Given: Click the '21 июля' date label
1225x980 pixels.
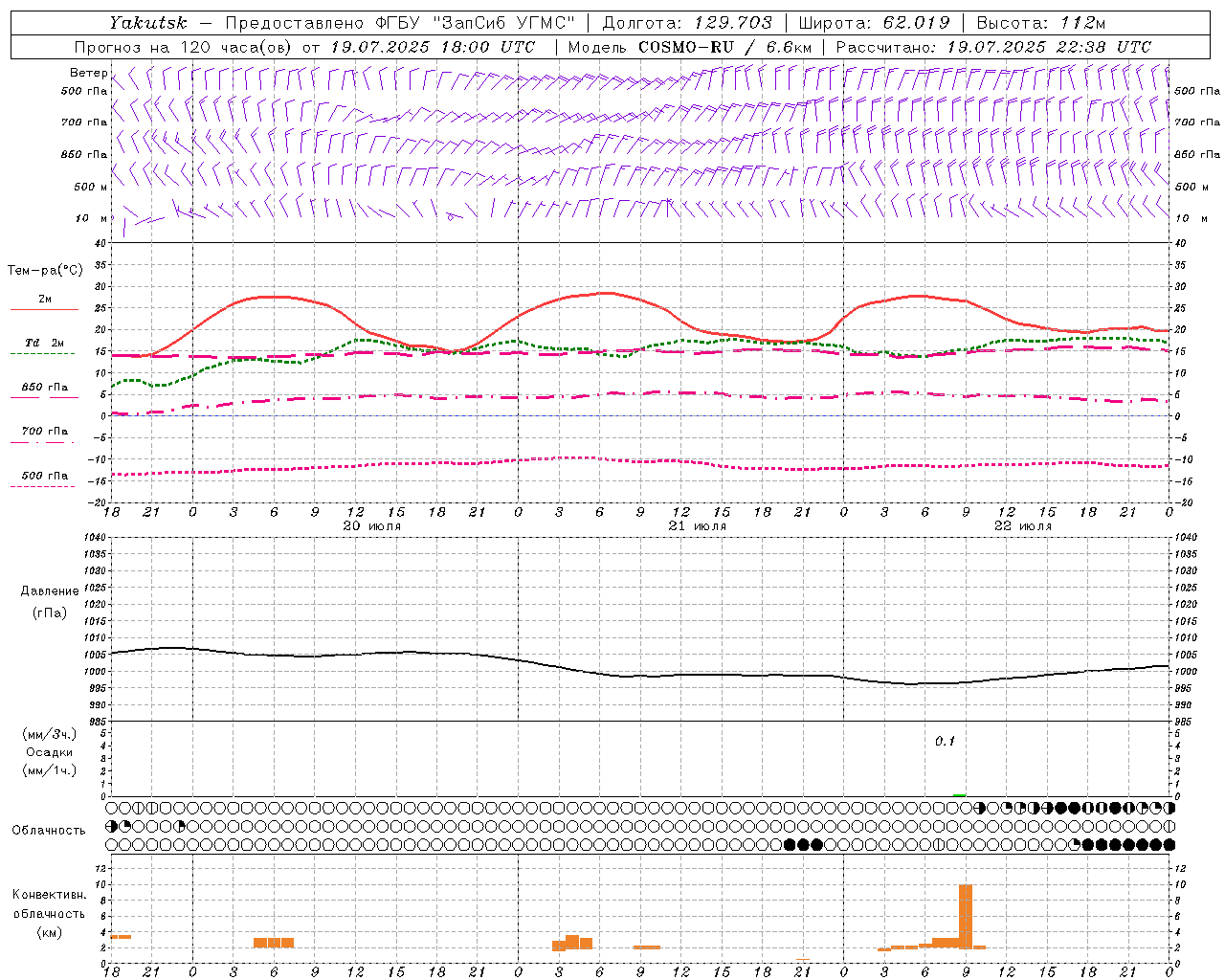Looking at the screenshot, I should (x=697, y=526).
